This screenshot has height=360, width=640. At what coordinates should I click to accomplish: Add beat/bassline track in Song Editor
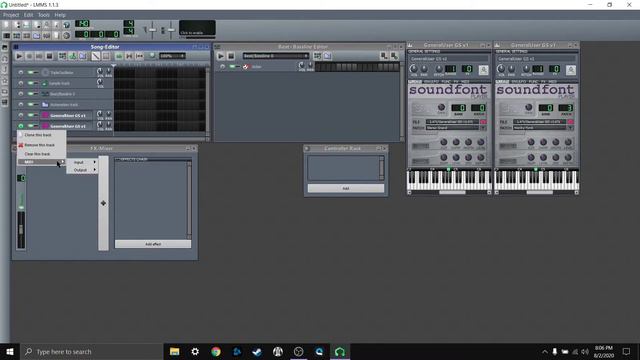[62, 56]
